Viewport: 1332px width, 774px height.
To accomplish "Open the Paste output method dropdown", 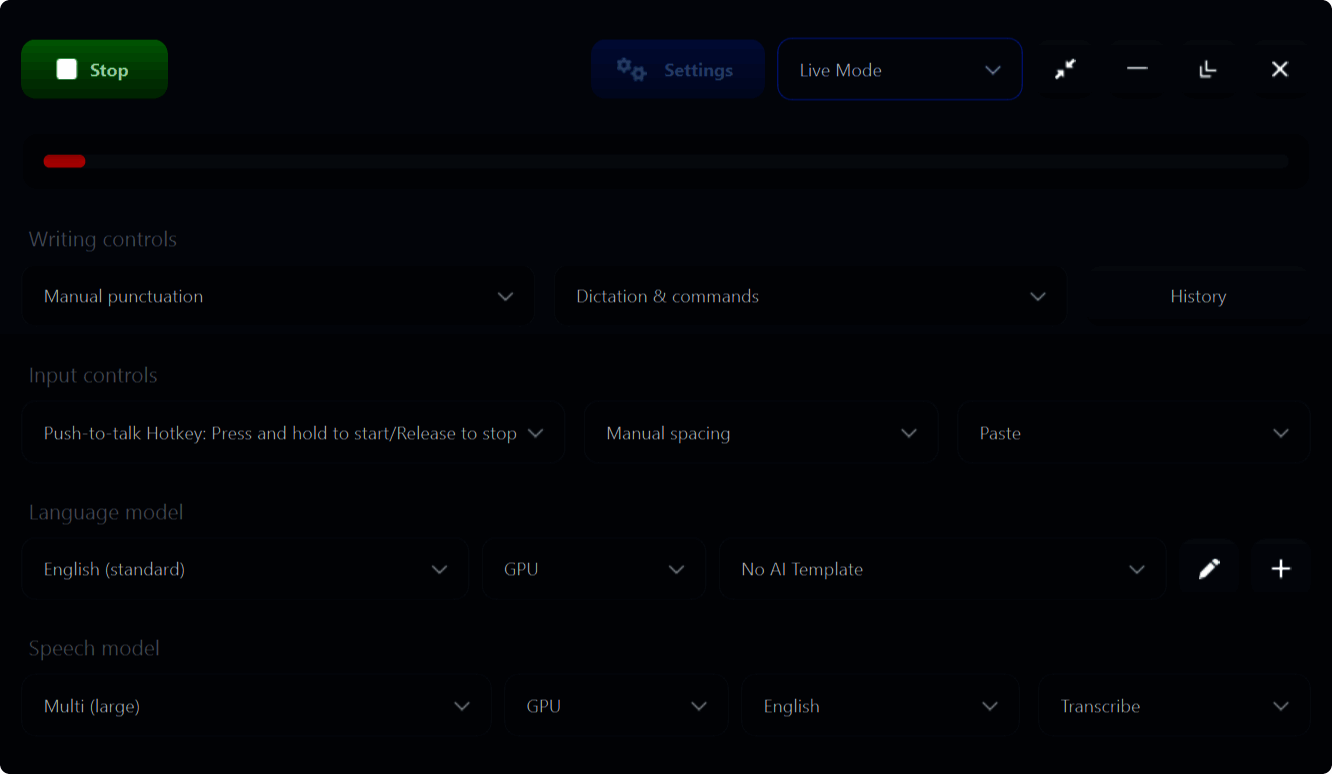I will point(1133,433).
